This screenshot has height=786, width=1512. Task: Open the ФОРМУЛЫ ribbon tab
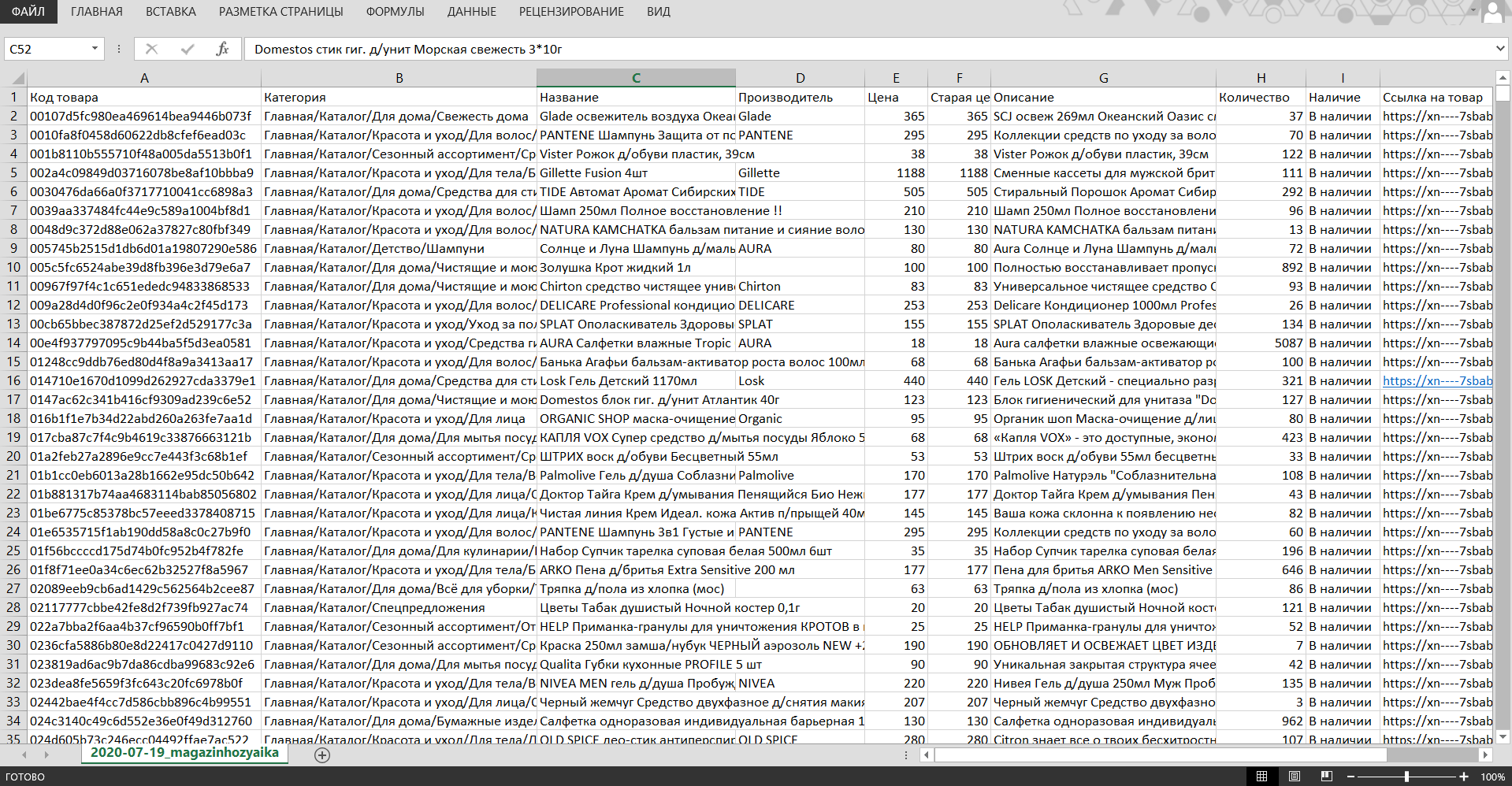click(396, 12)
